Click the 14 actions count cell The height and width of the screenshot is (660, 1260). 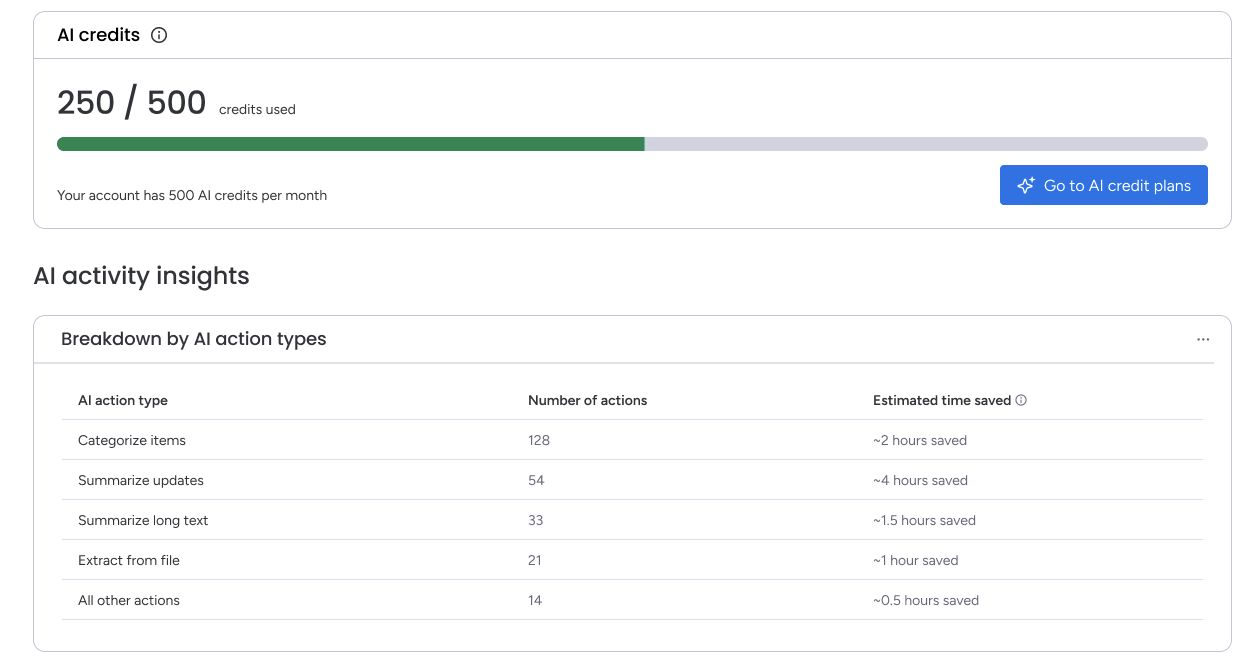pos(535,600)
